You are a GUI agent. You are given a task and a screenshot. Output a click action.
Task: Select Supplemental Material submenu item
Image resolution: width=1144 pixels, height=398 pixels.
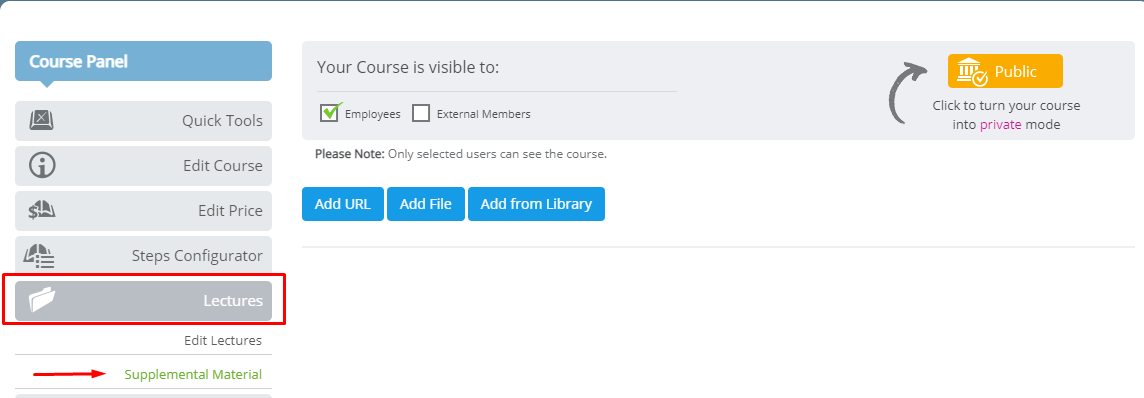click(193, 375)
